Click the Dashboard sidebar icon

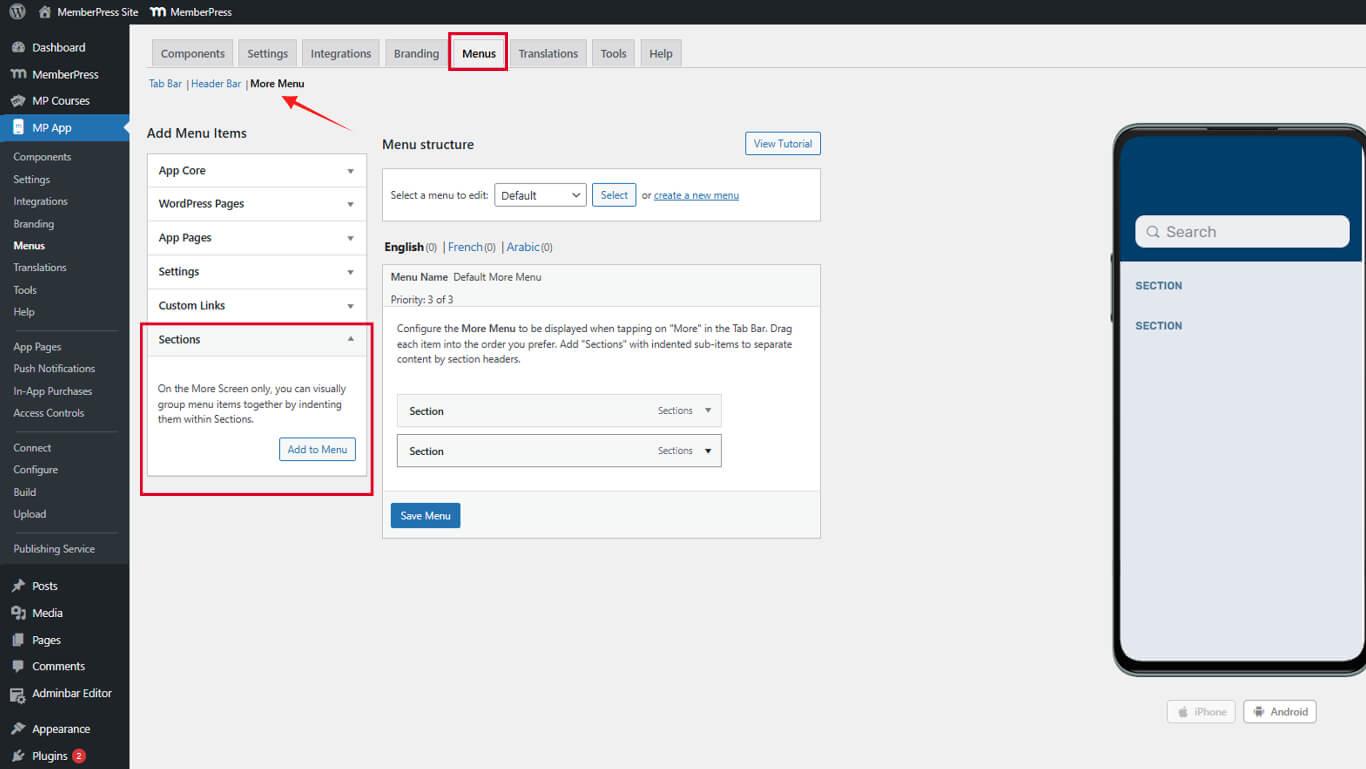18,47
